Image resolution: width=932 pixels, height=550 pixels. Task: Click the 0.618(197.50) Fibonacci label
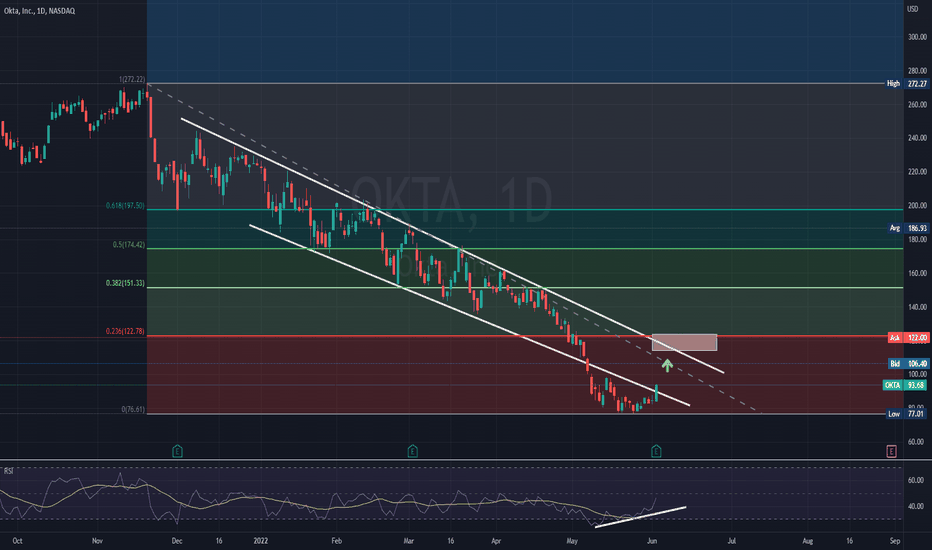125,206
